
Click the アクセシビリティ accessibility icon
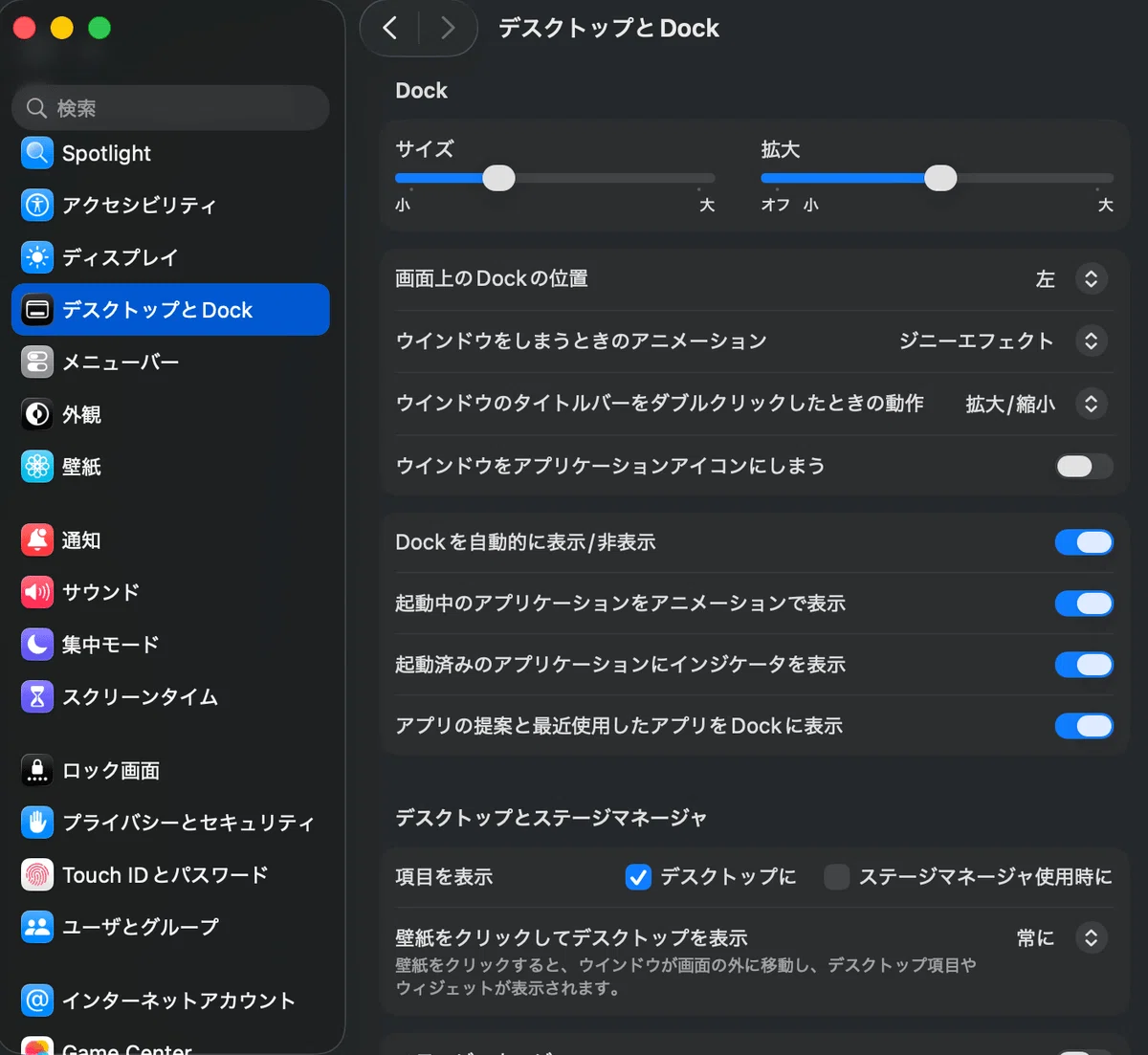pos(37,205)
